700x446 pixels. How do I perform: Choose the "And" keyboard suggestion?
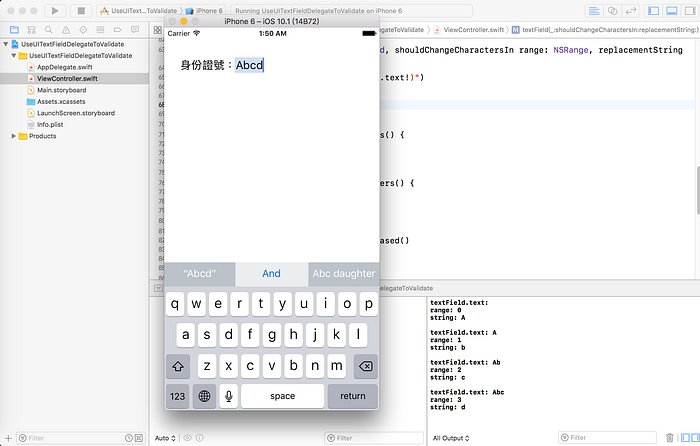click(x=271, y=274)
